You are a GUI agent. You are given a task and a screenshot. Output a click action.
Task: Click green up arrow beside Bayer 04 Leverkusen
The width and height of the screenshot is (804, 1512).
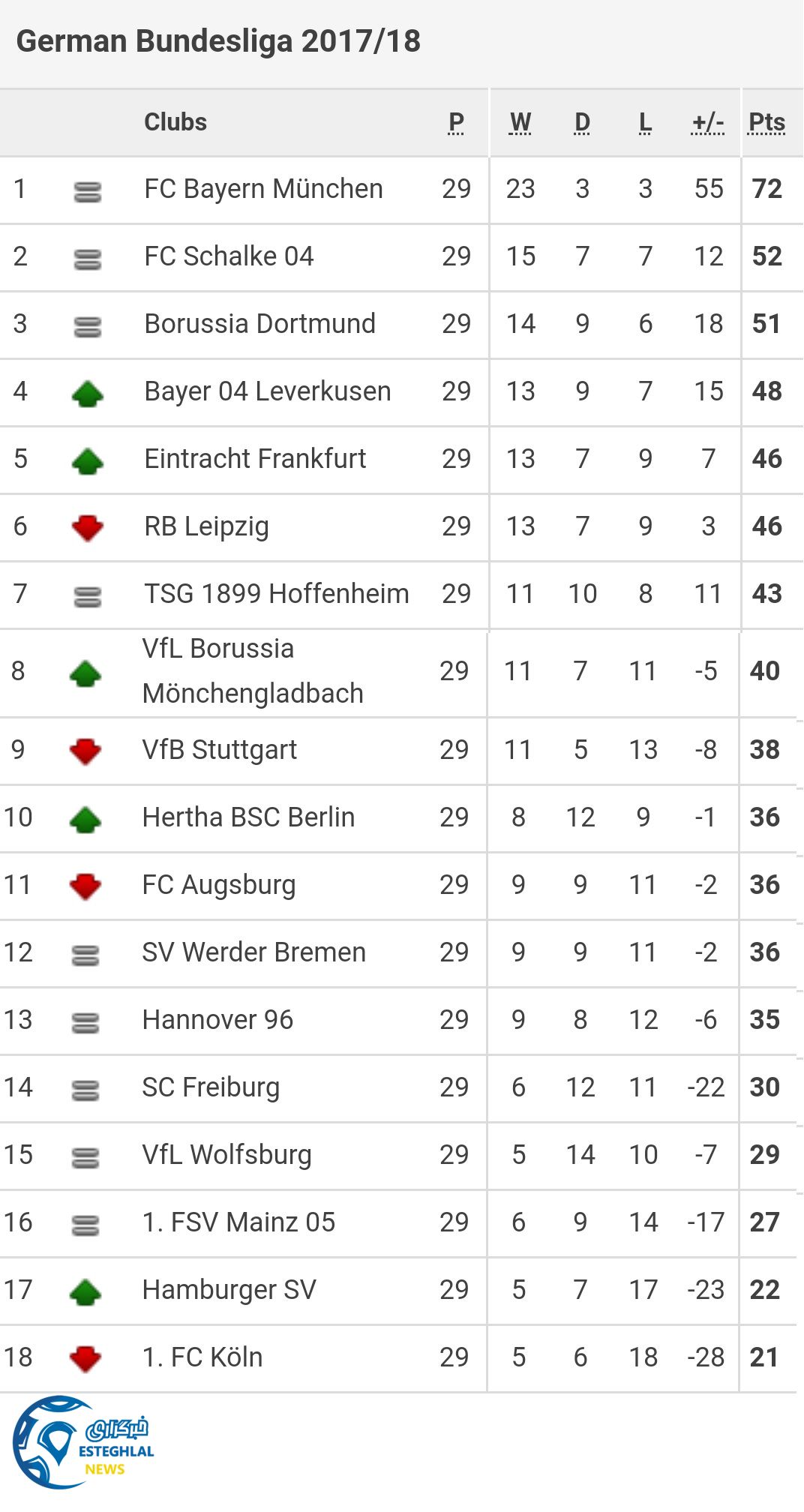point(87,393)
